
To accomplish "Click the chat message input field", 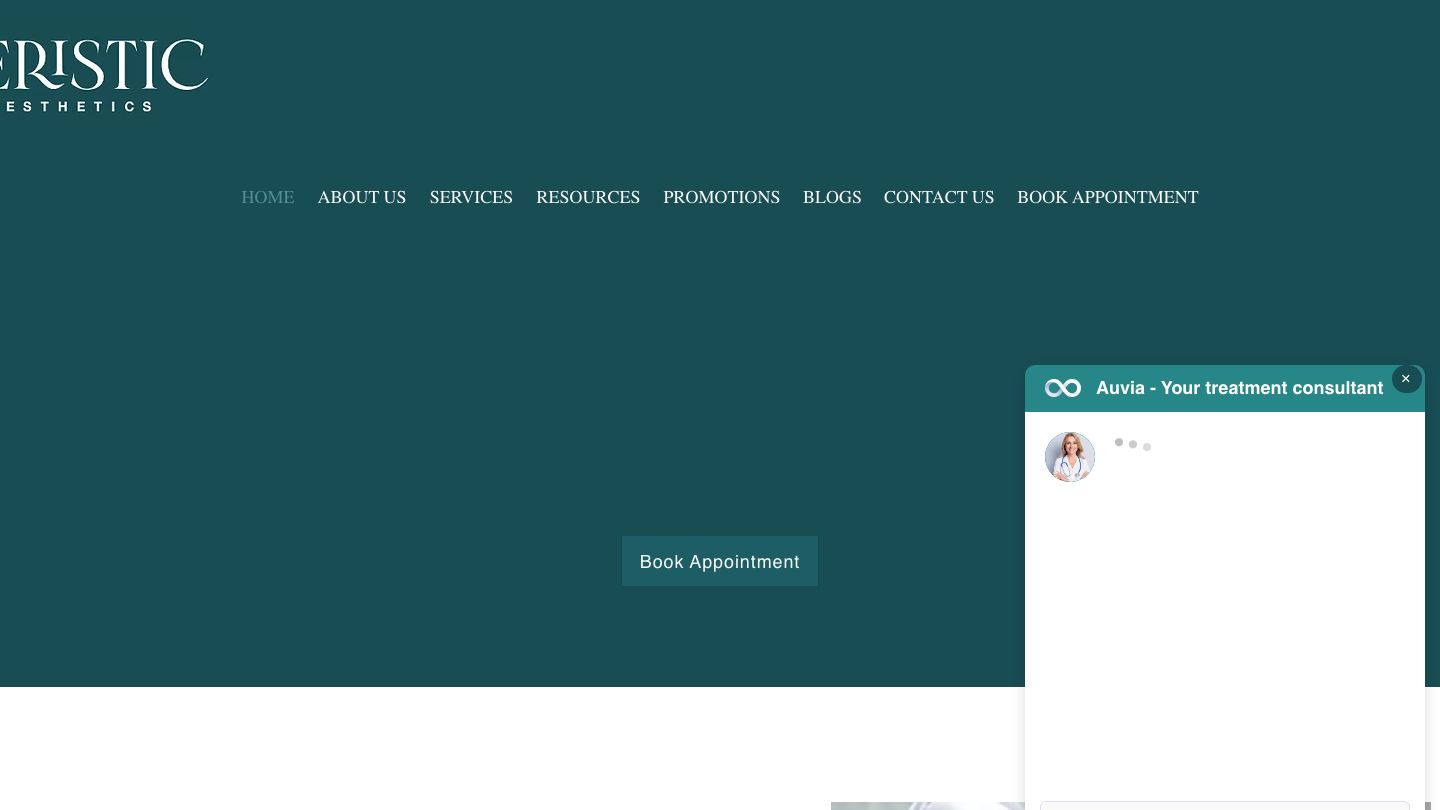I will point(1224,804).
